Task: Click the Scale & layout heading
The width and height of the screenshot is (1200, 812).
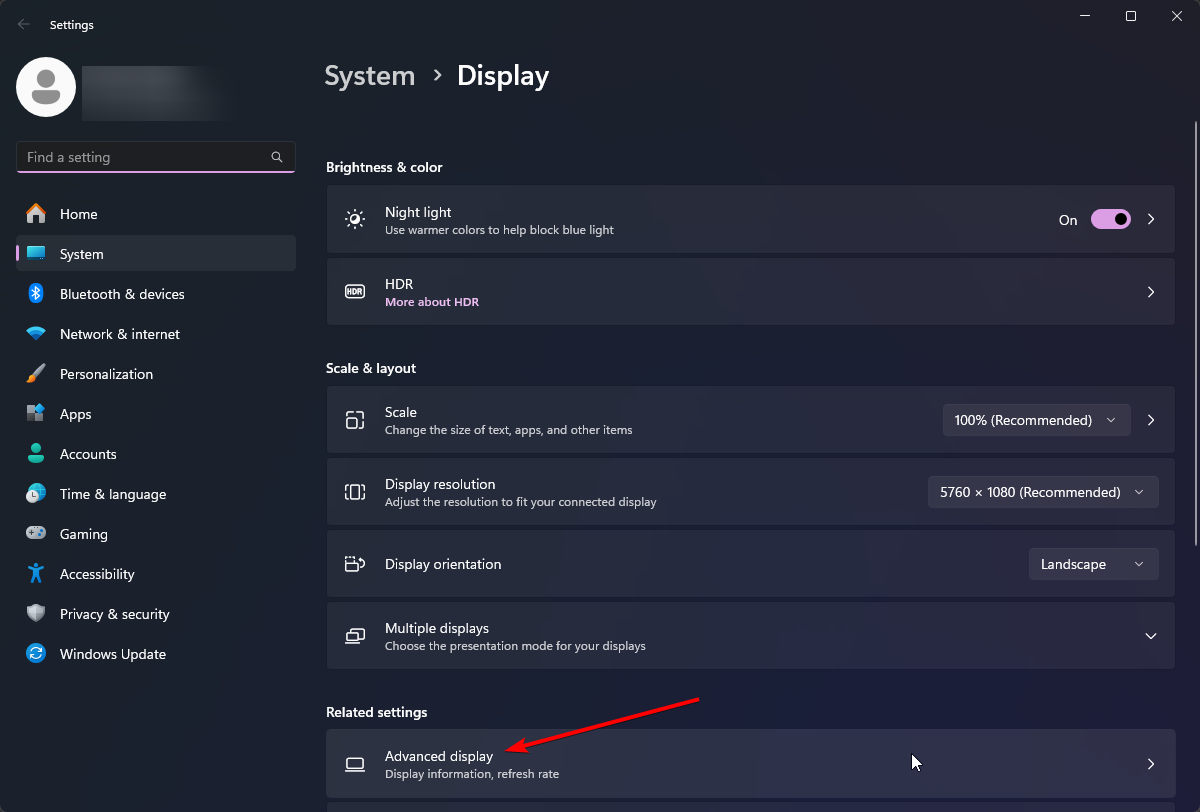Action: 371,368
